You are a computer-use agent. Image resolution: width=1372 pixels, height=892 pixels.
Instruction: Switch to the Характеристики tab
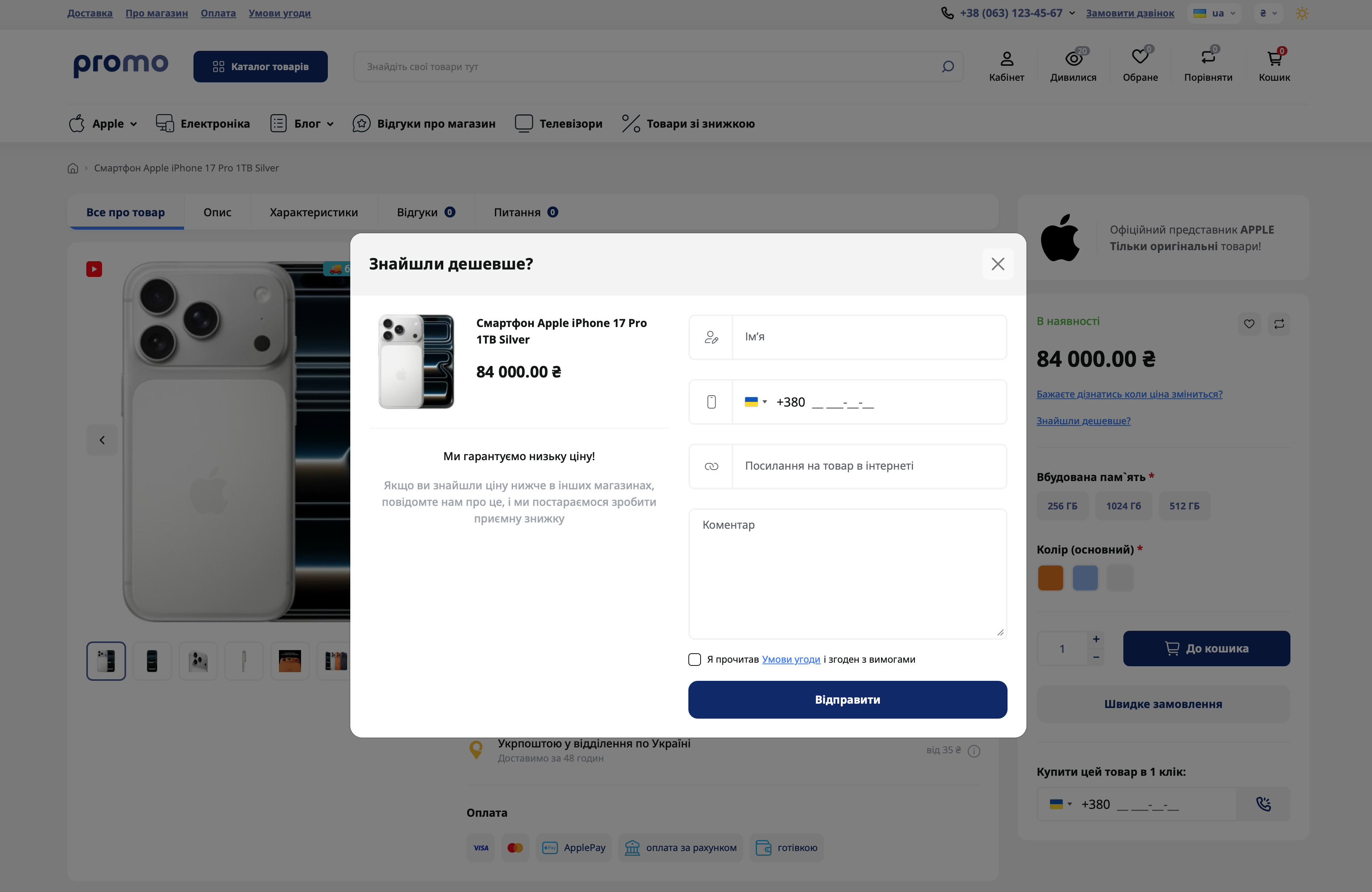314,212
